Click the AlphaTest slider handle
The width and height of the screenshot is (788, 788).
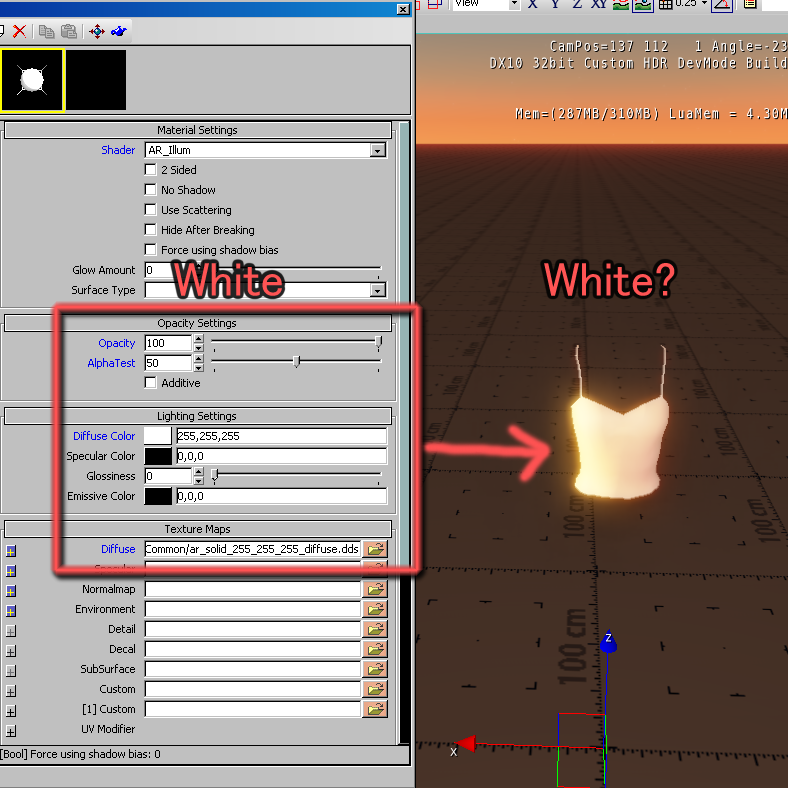(297, 362)
